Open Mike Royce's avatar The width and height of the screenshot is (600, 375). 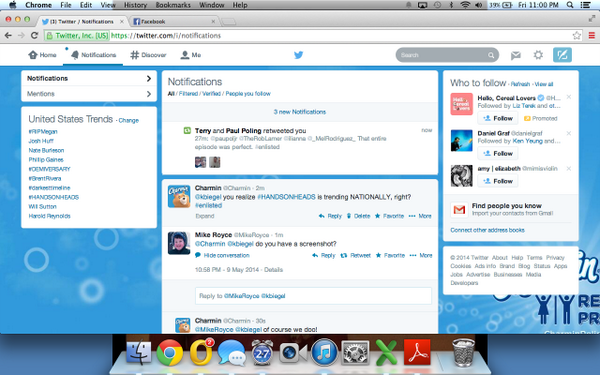pos(179,243)
